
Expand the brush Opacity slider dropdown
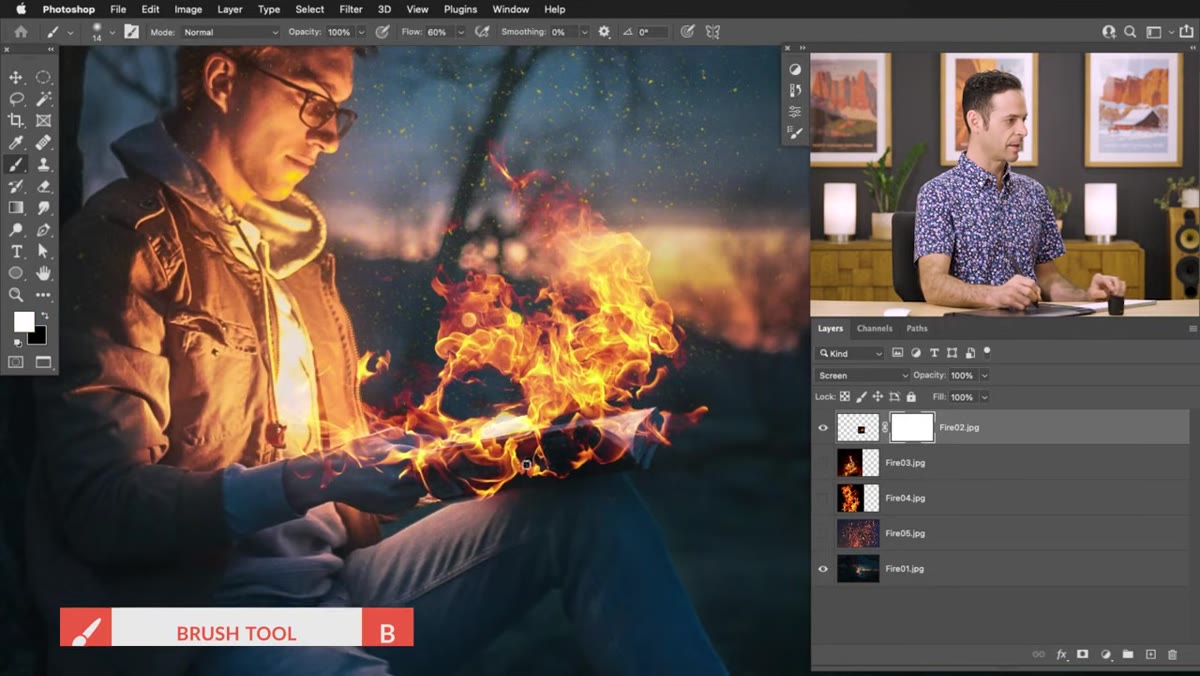[x=361, y=32]
